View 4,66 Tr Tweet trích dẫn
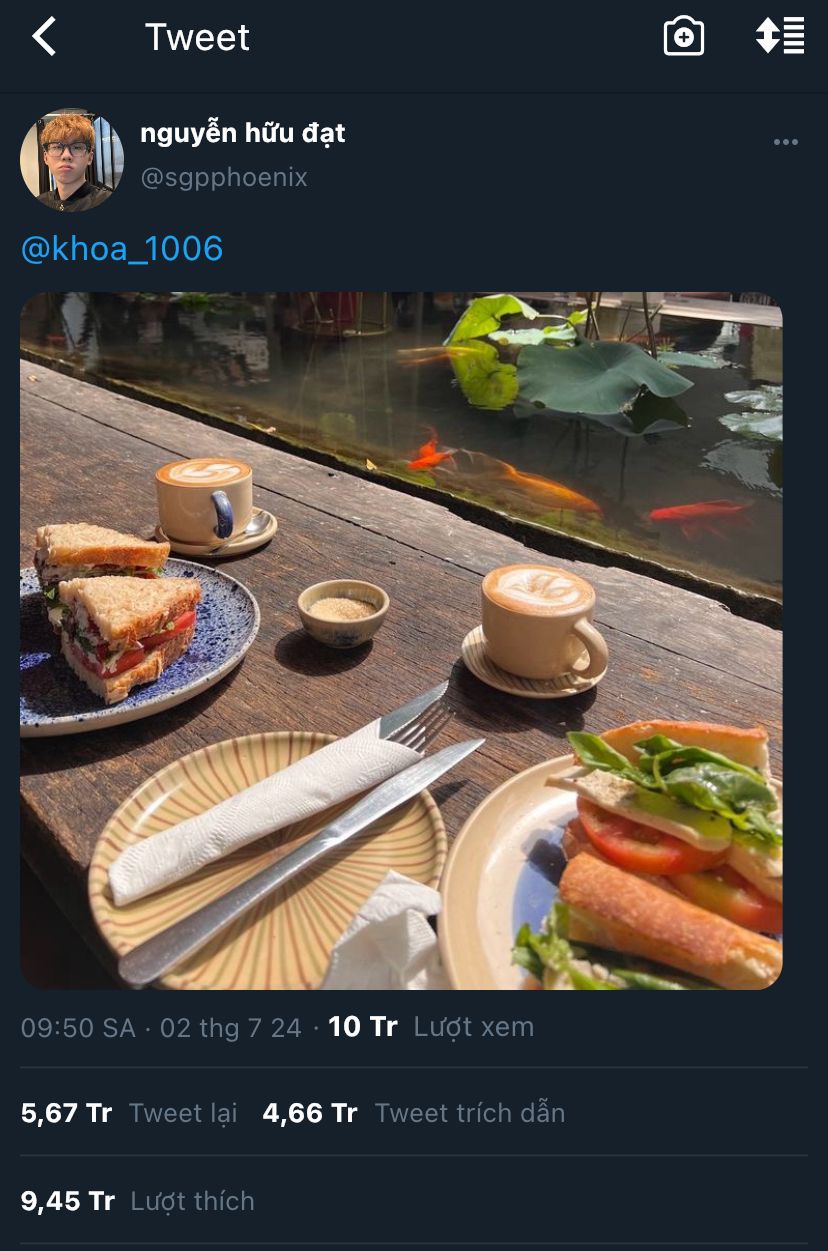 click(x=414, y=1113)
